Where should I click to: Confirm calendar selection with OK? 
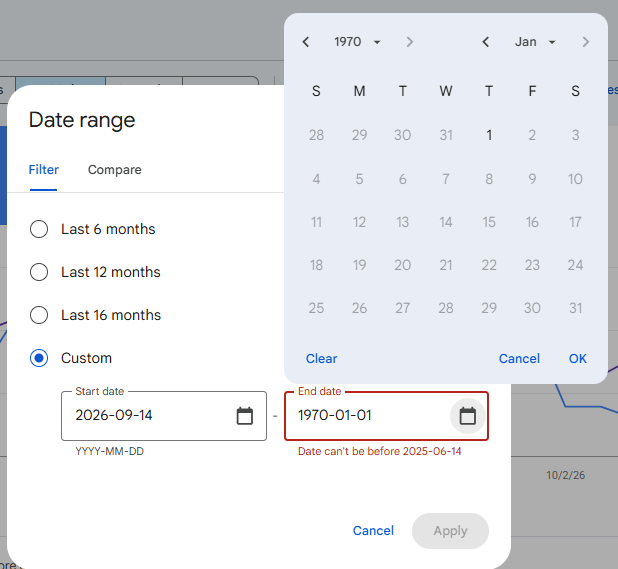point(577,359)
